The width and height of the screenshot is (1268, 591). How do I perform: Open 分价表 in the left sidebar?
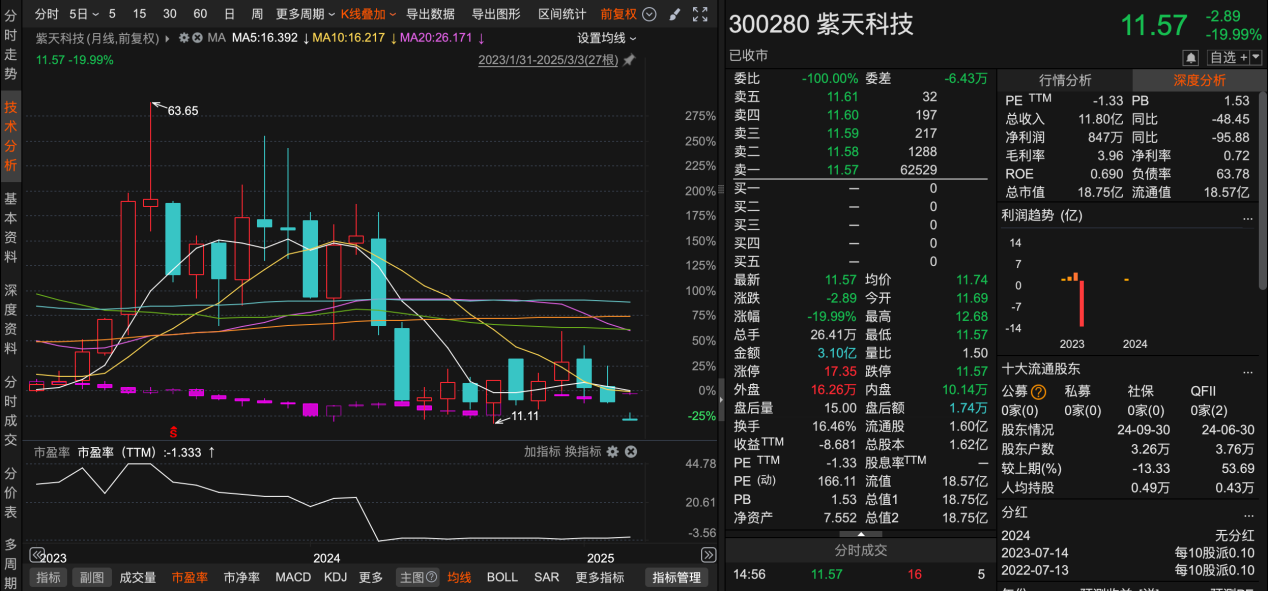coord(11,492)
